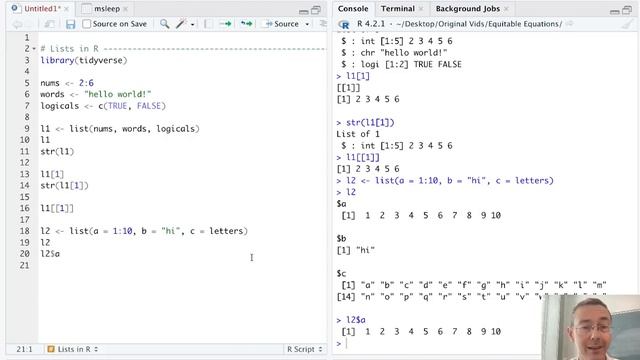The width and height of the screenshot is (640, 360).
Task: Close the Untitled1 tab
Action: click(66, 9)
